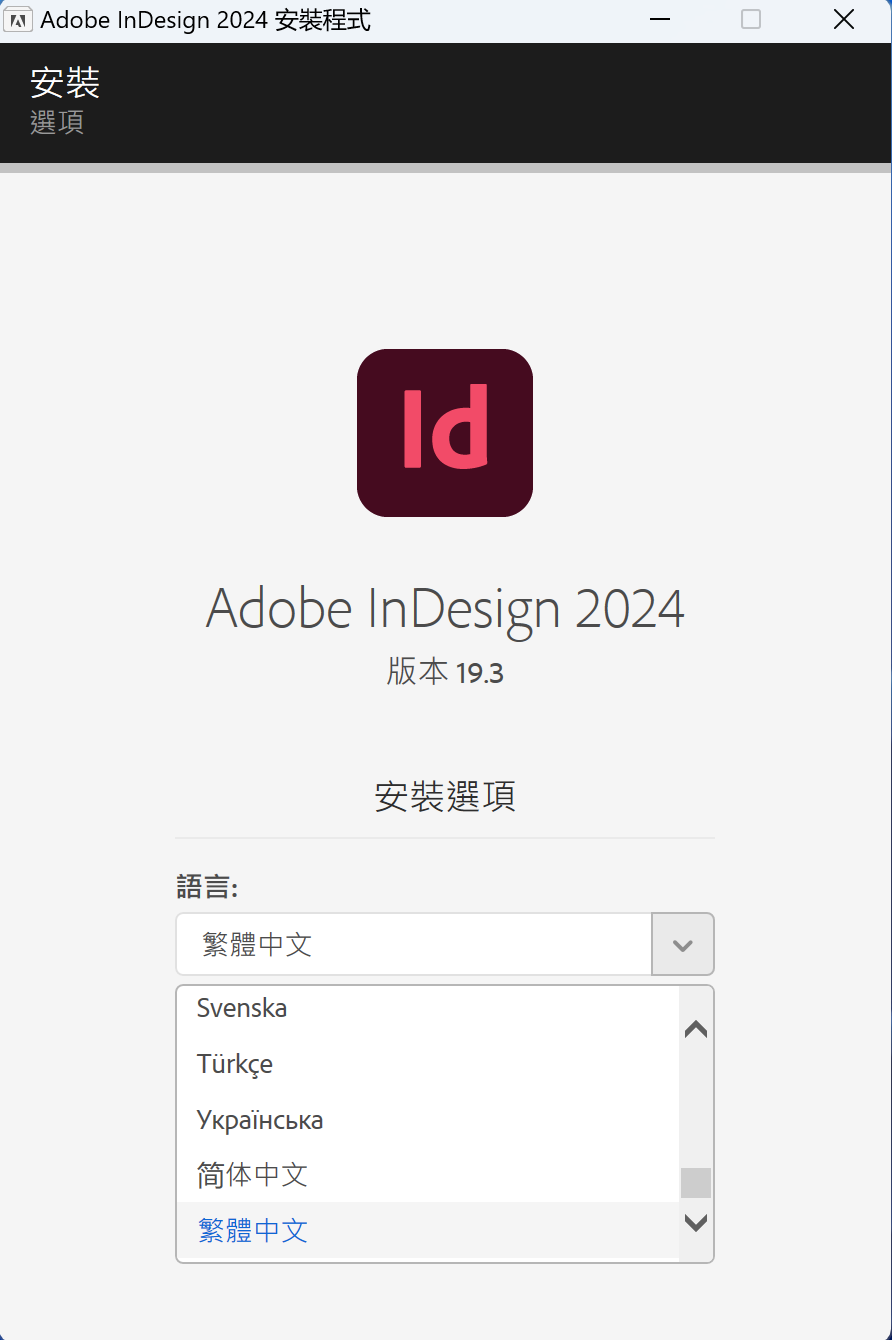The width and height of the screenshot is (892, 1340).
Task: Select Svenska from the language list
Action: (242, 1008)
